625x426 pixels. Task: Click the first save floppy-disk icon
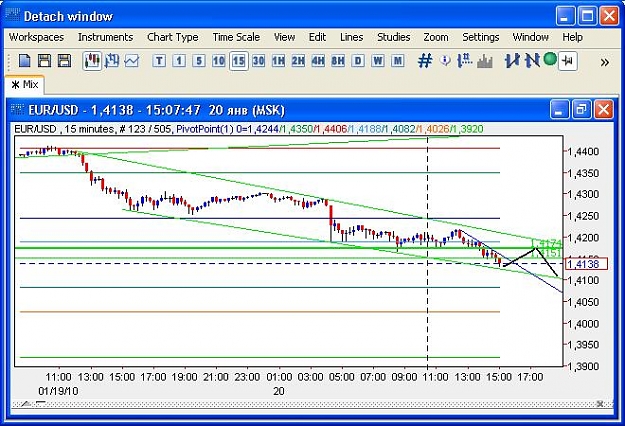click(x=44, y=61)
